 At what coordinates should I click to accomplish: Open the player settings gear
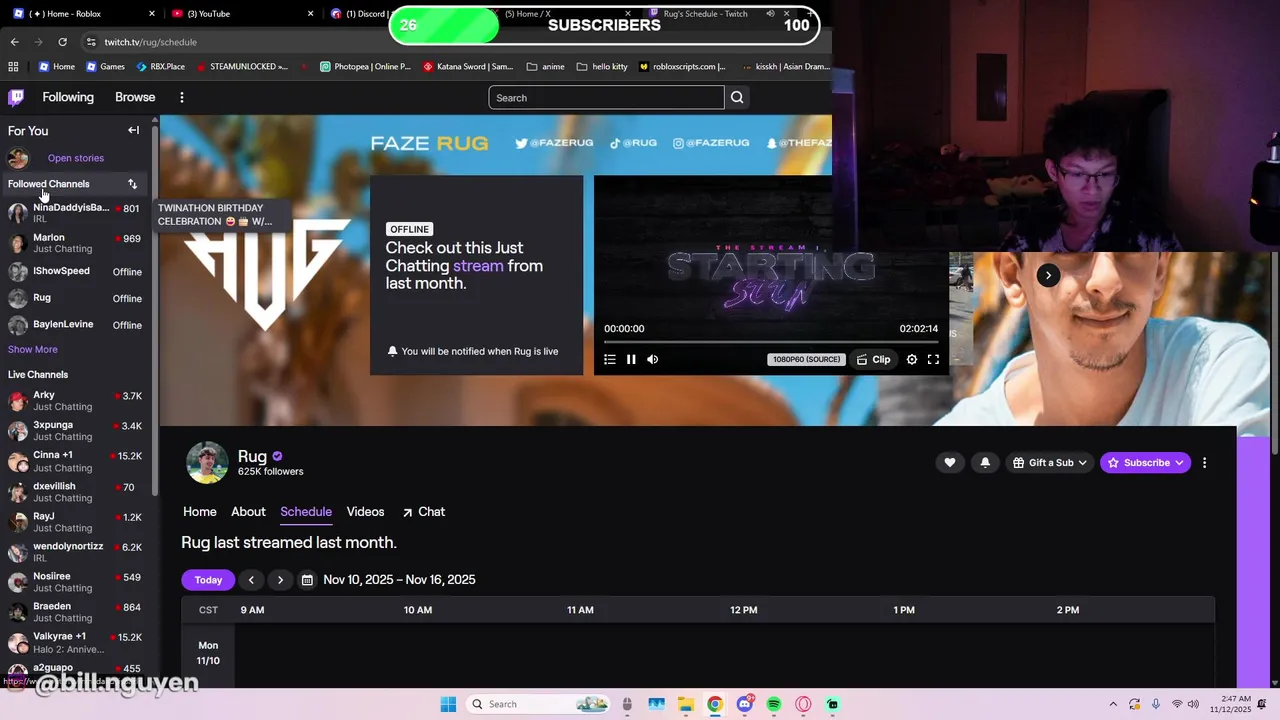pos(912,359)
